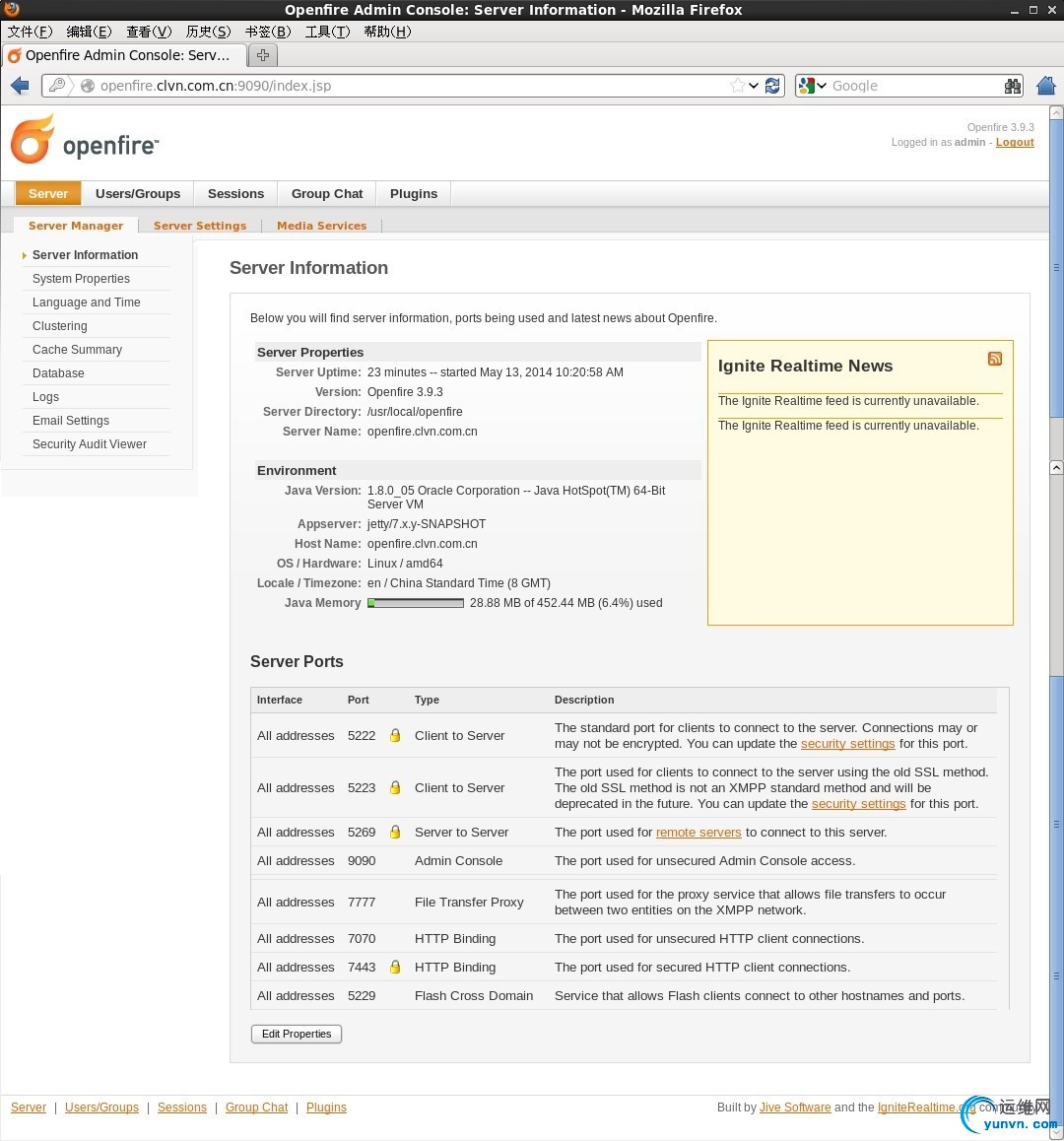Click the lock icon for port 7443
The height and width of the screenshot is (1141, 1064).
tap(395, 967)
